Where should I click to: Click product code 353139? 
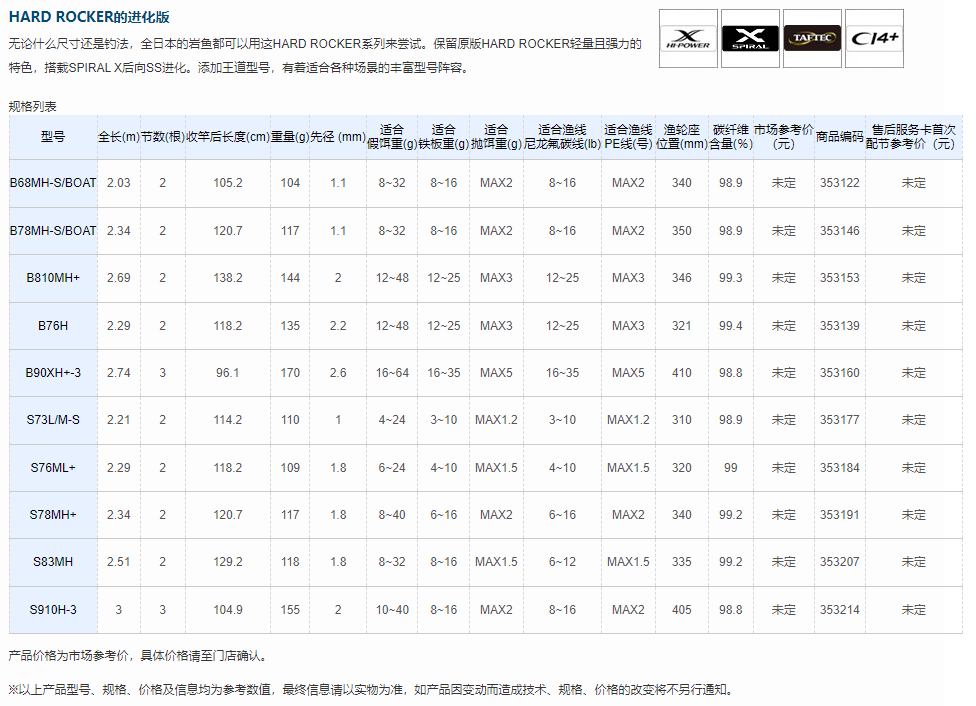(x=840, y=326)
